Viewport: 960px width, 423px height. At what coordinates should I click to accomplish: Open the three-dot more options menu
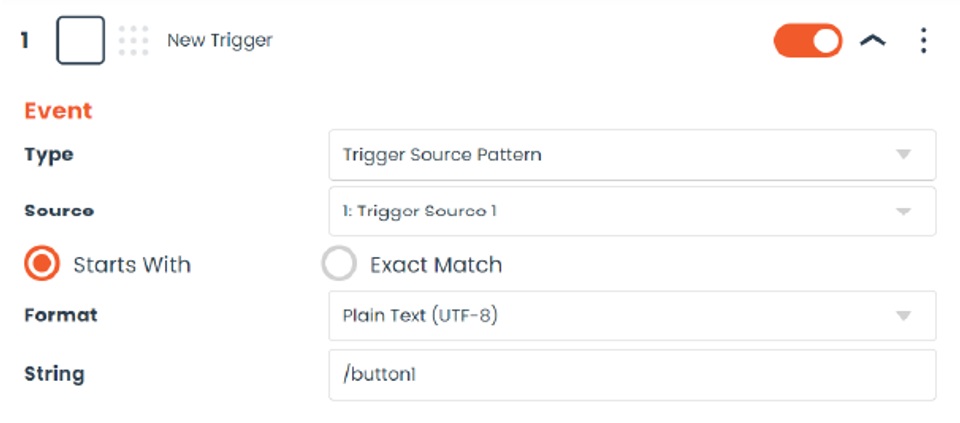pos(923,41)
